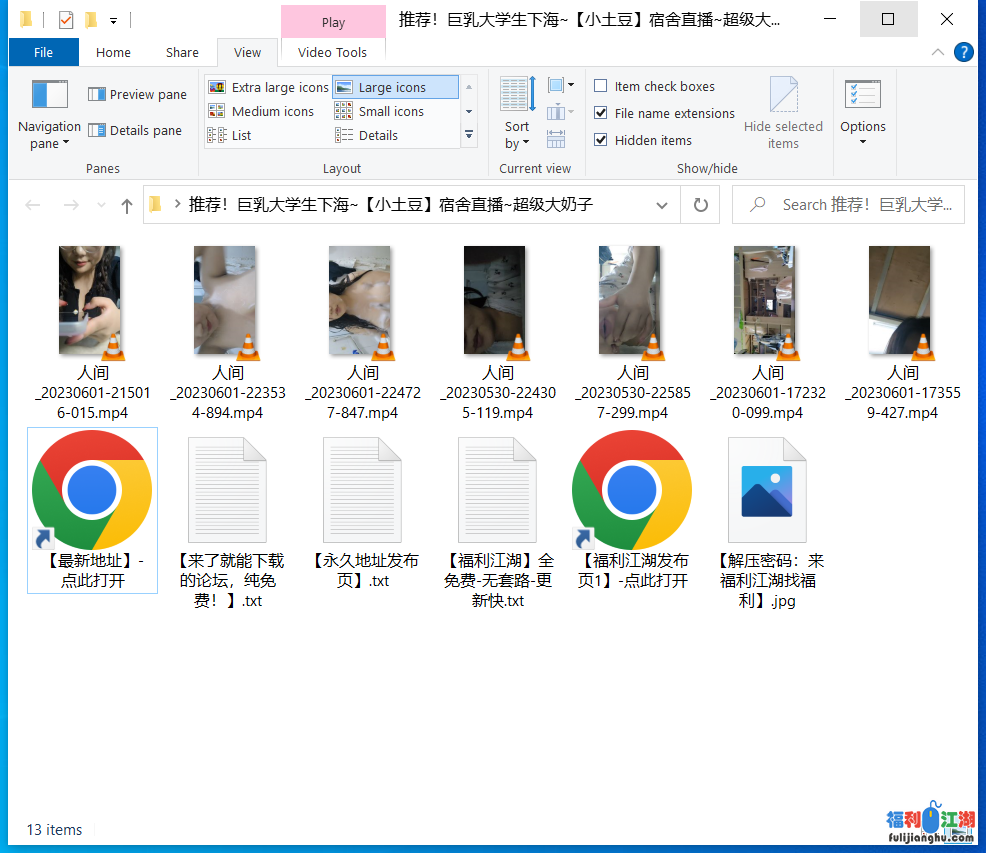
Task: Open the 解压密码 jpg image file
Action: [767, 489]
